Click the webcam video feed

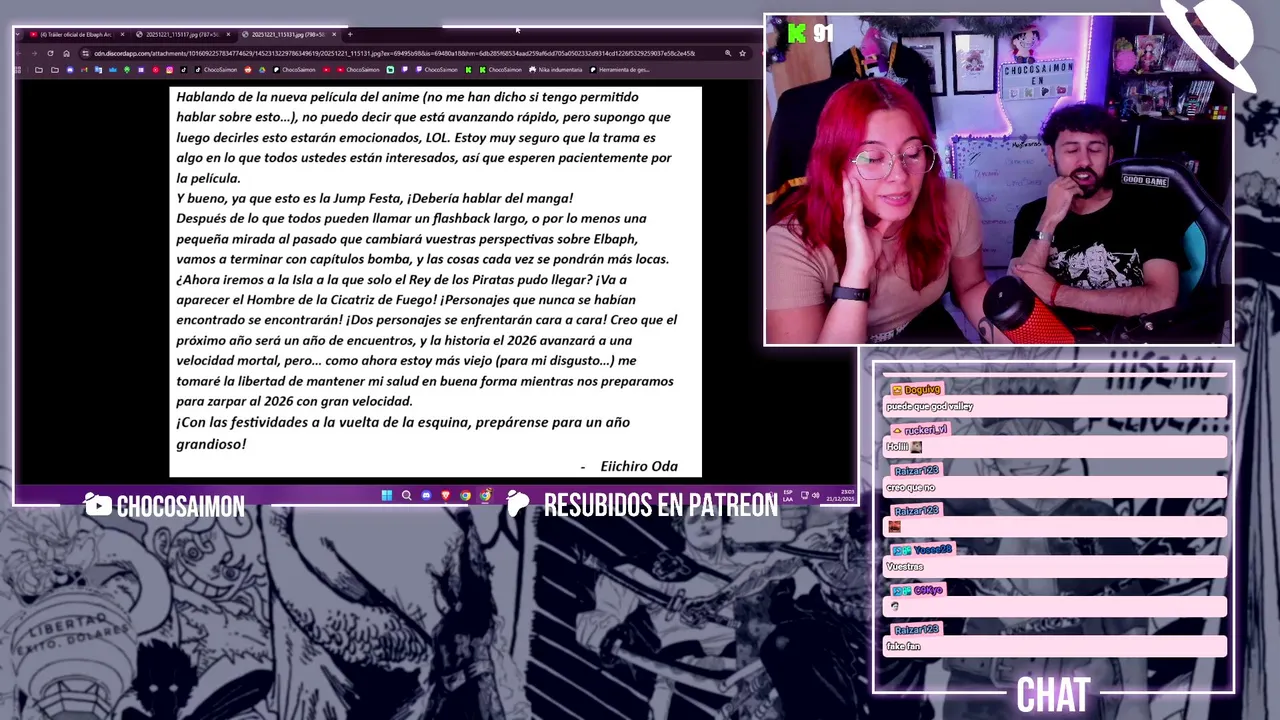[x=999, y=180]
